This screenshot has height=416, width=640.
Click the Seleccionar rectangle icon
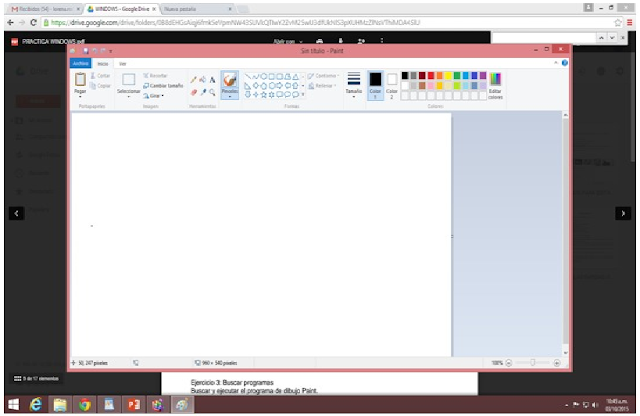129,79
